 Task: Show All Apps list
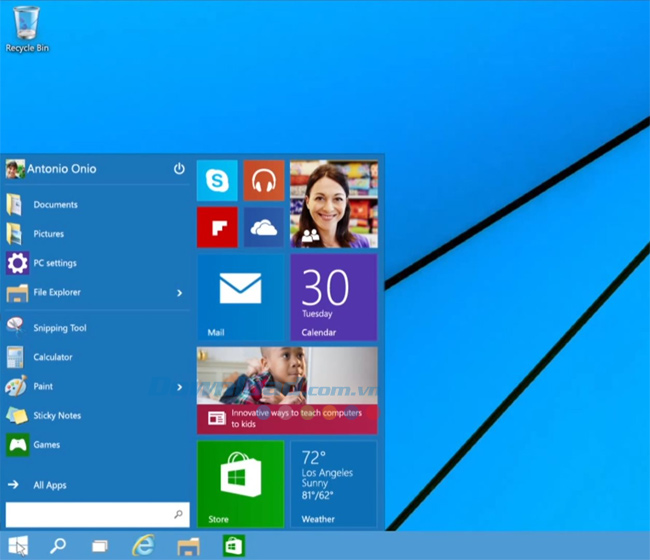(x=49, y=485)
